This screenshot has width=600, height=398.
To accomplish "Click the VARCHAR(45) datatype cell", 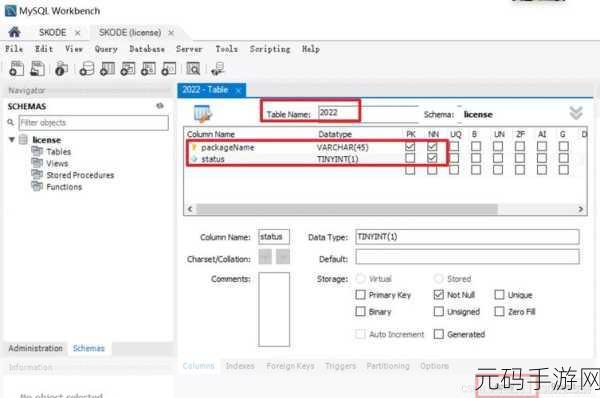I will pos(342,147).
